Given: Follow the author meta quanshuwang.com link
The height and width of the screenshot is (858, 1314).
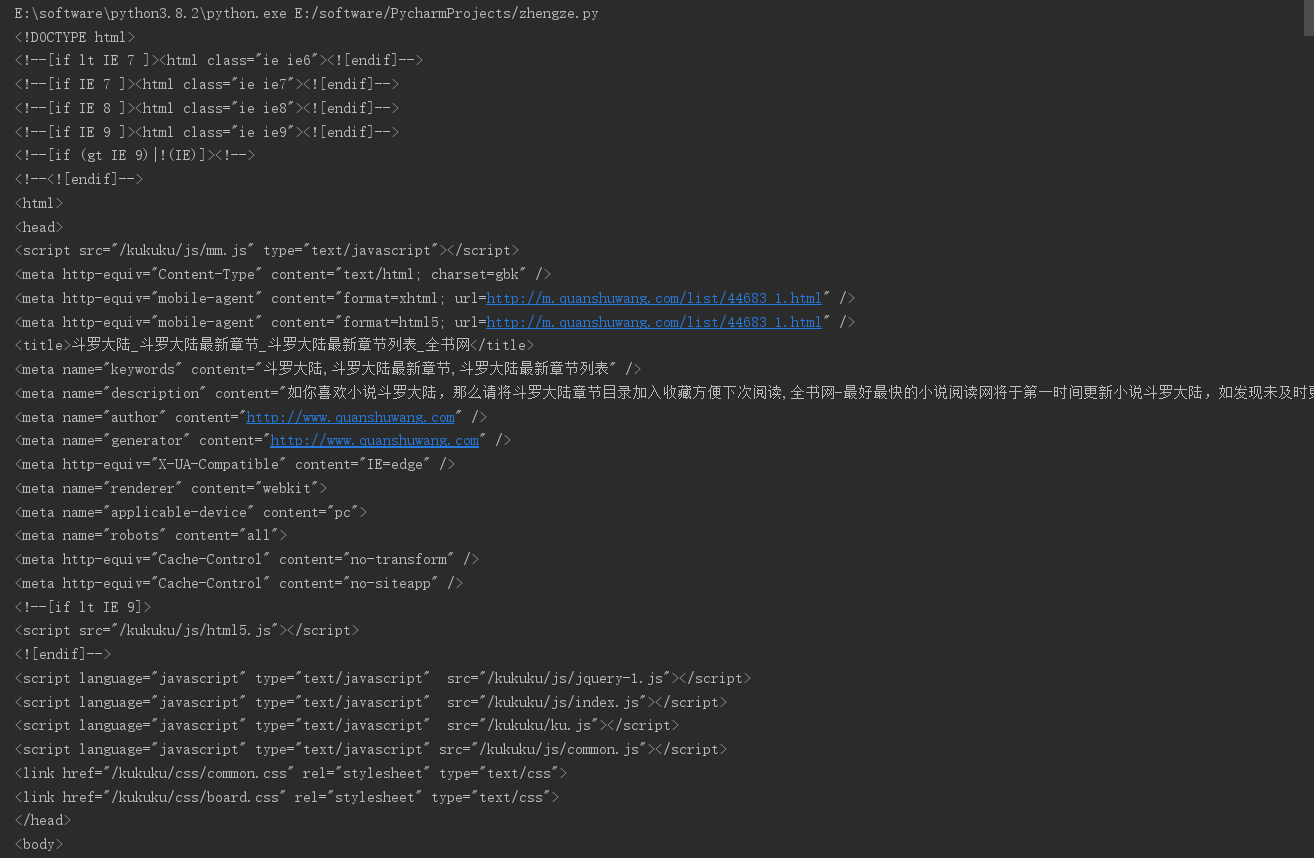Looking at the screenshot, I should tap(351, 417).
